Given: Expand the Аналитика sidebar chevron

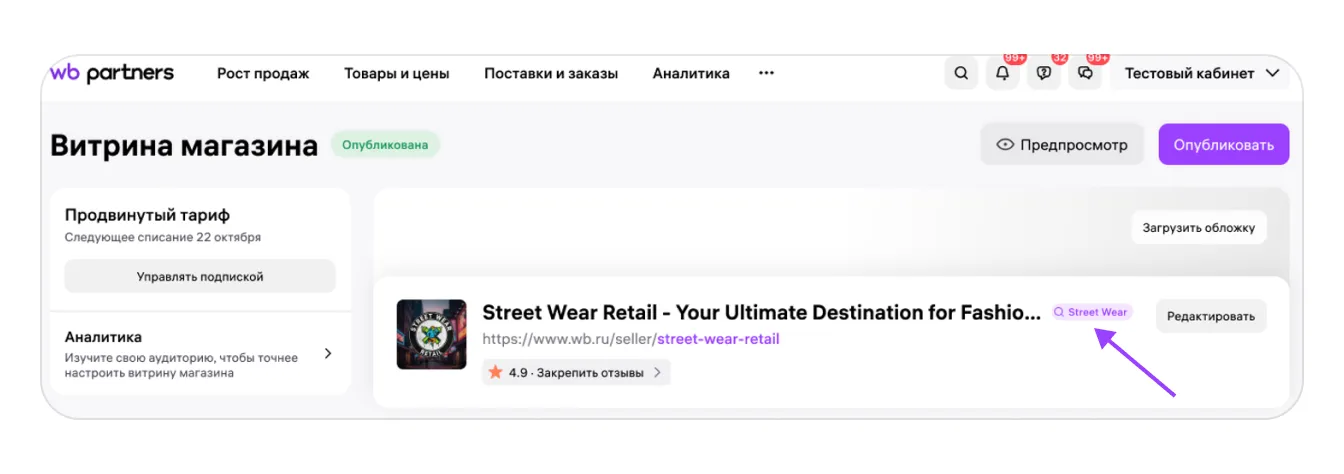Looking at the screenshot, I should click(328, 354).
